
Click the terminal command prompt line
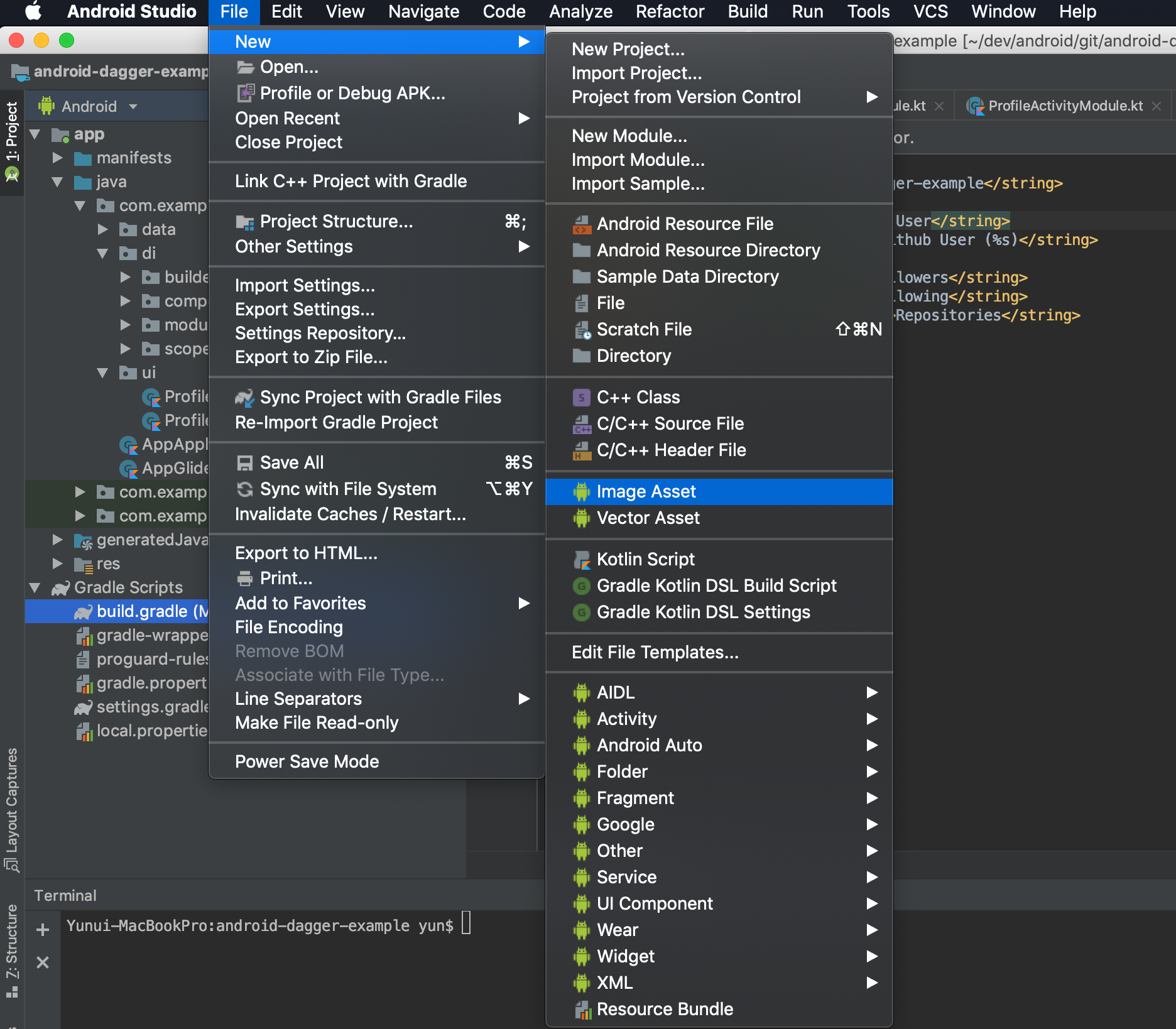tap(269, 925)
